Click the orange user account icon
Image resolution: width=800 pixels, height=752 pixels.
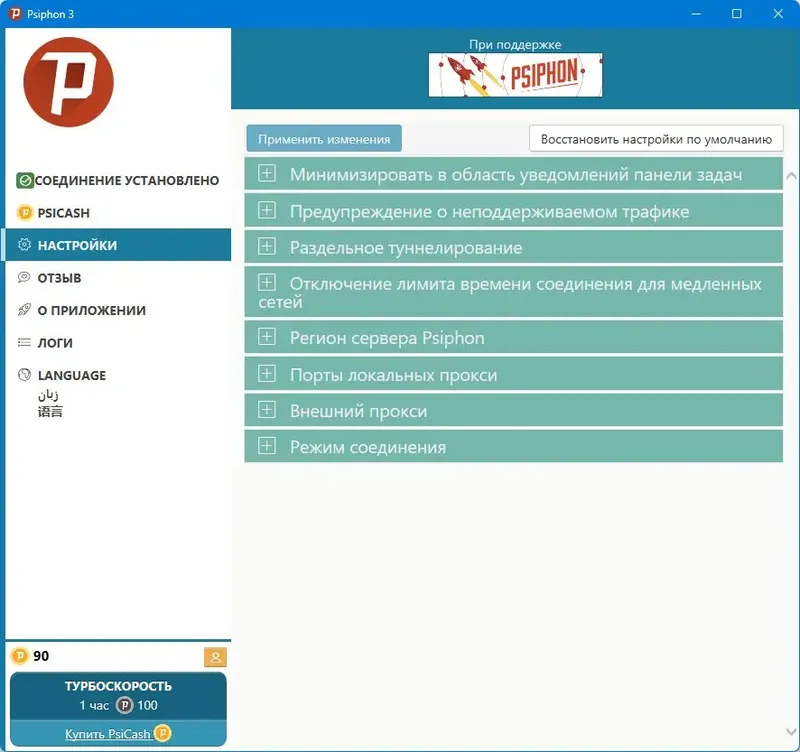[x=215, y=657]
